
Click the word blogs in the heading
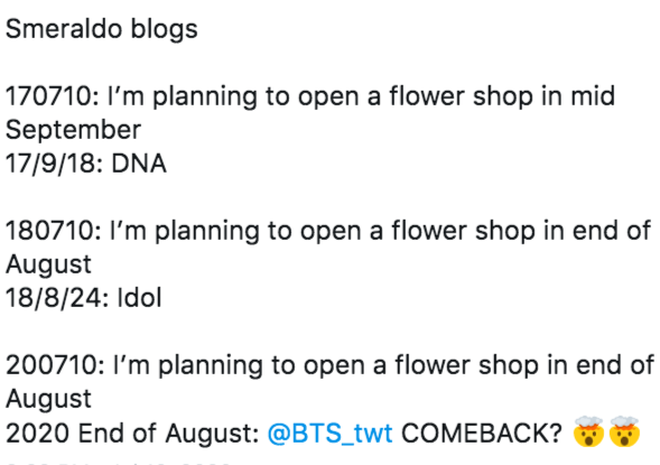[x=164, y=29]
